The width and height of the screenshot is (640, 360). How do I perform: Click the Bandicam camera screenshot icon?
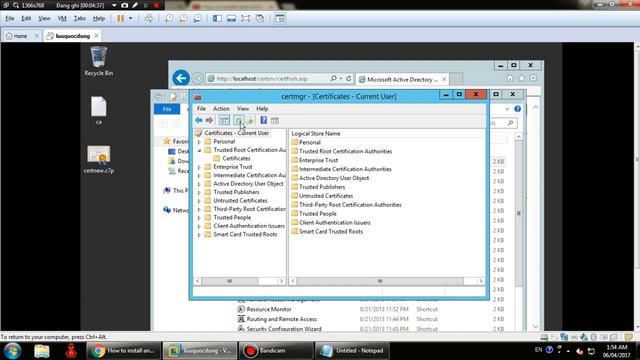124,5
